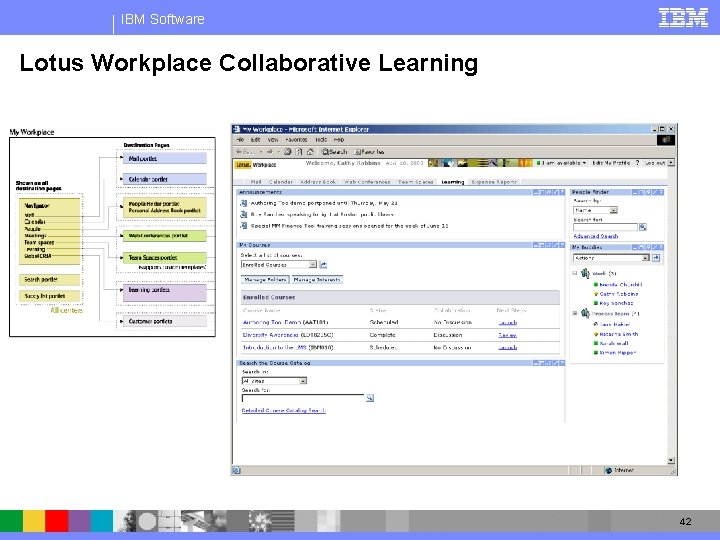This screenshot has height=540, width=720.
Task: Minimize the Search the Course Catalog portlet
Action: pyautogui.click(x=535, y=363)
